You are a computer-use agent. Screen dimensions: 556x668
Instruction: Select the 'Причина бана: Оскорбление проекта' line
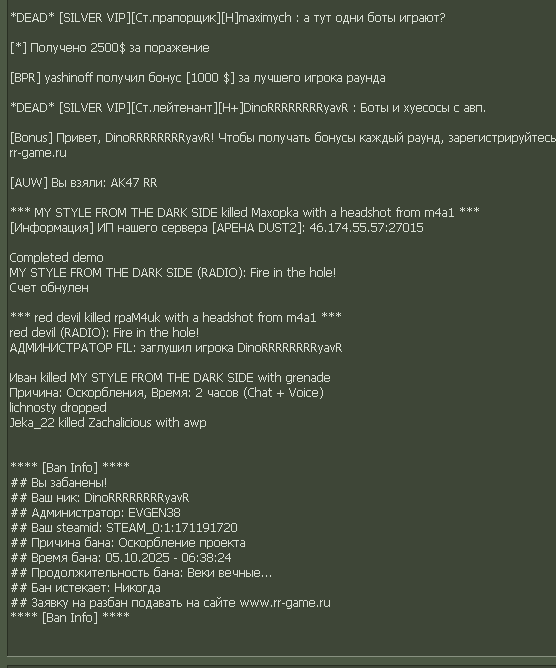(x=128, y=543)
